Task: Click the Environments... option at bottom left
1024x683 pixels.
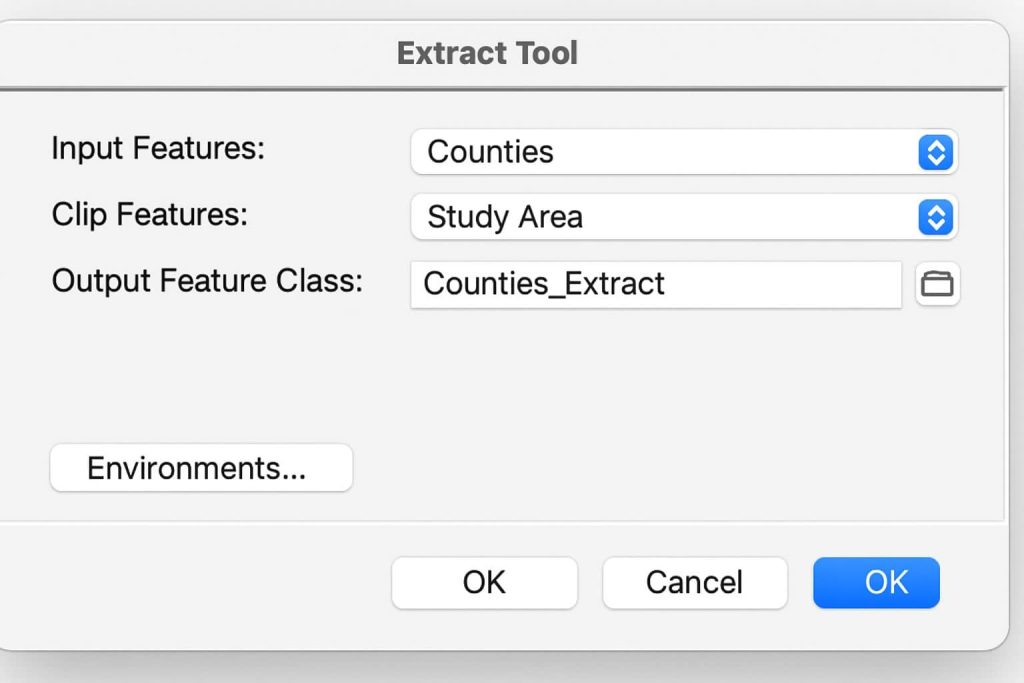Action: click(x=200, y=467)
